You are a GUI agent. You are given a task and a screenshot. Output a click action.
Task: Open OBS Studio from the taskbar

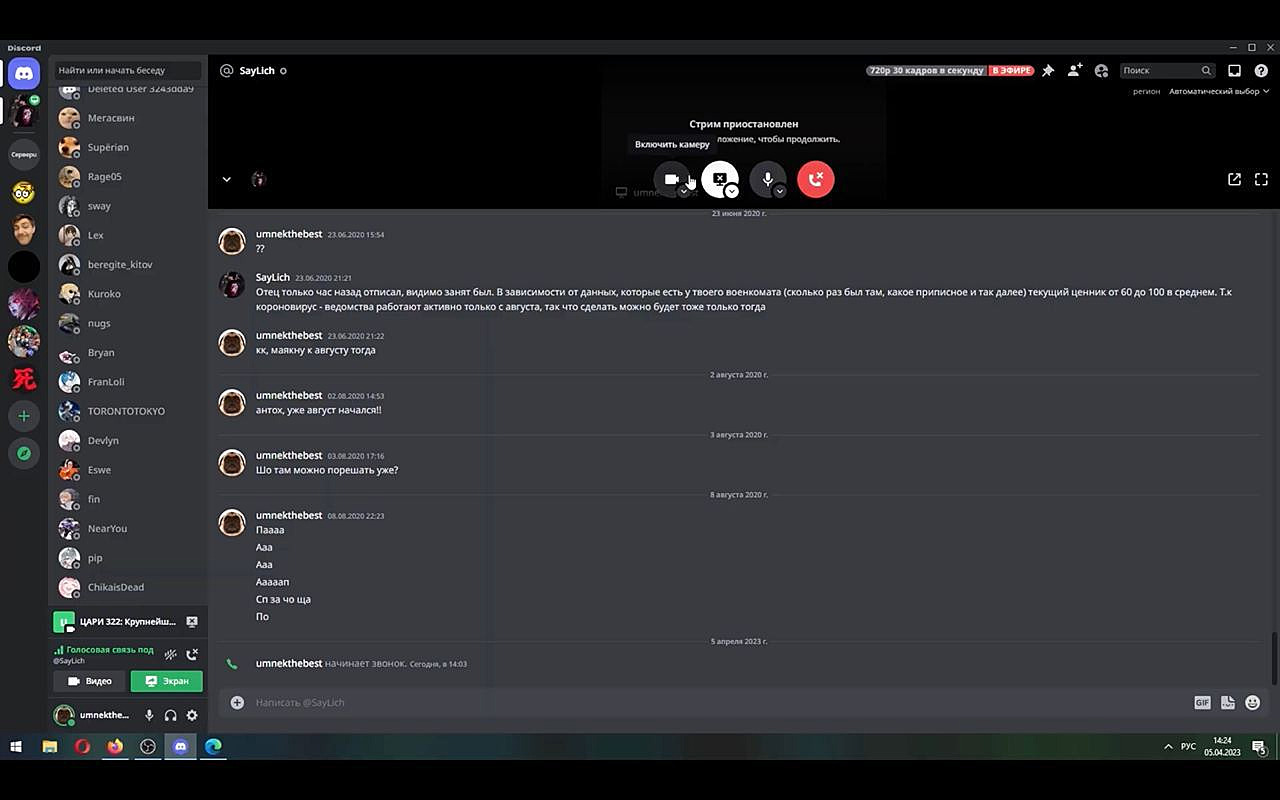[x=148, y=746]
